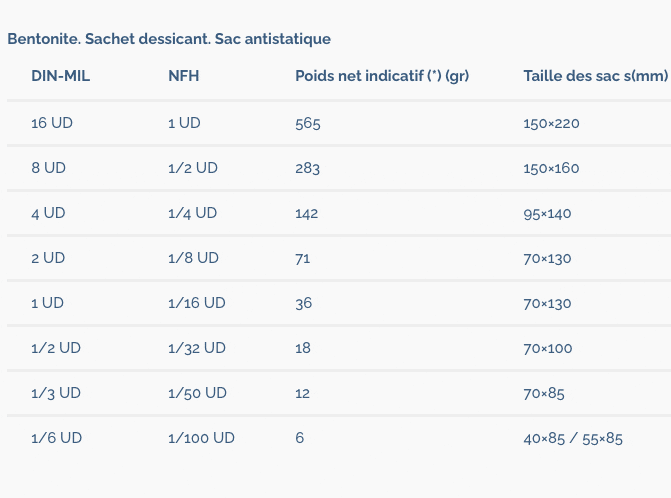Screen dimensions: 671x498
Task: Click the 71 weight value
Action: [303, 258]
